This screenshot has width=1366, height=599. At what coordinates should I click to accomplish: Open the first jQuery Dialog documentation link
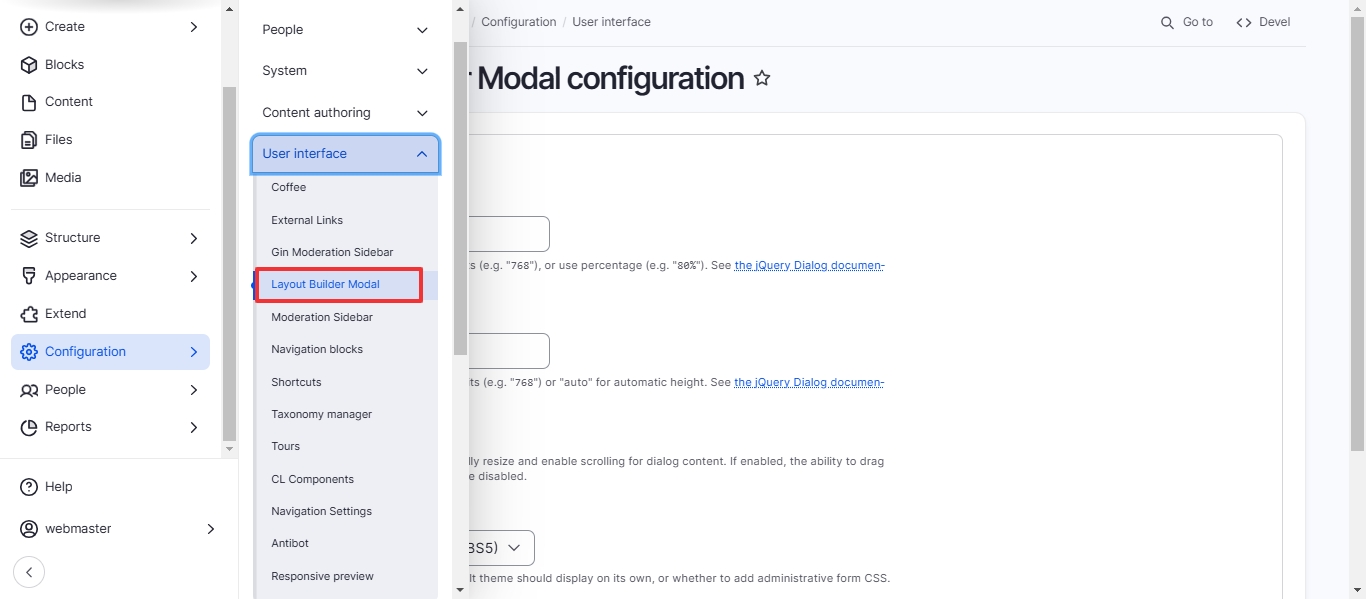(x=808, y=266)
